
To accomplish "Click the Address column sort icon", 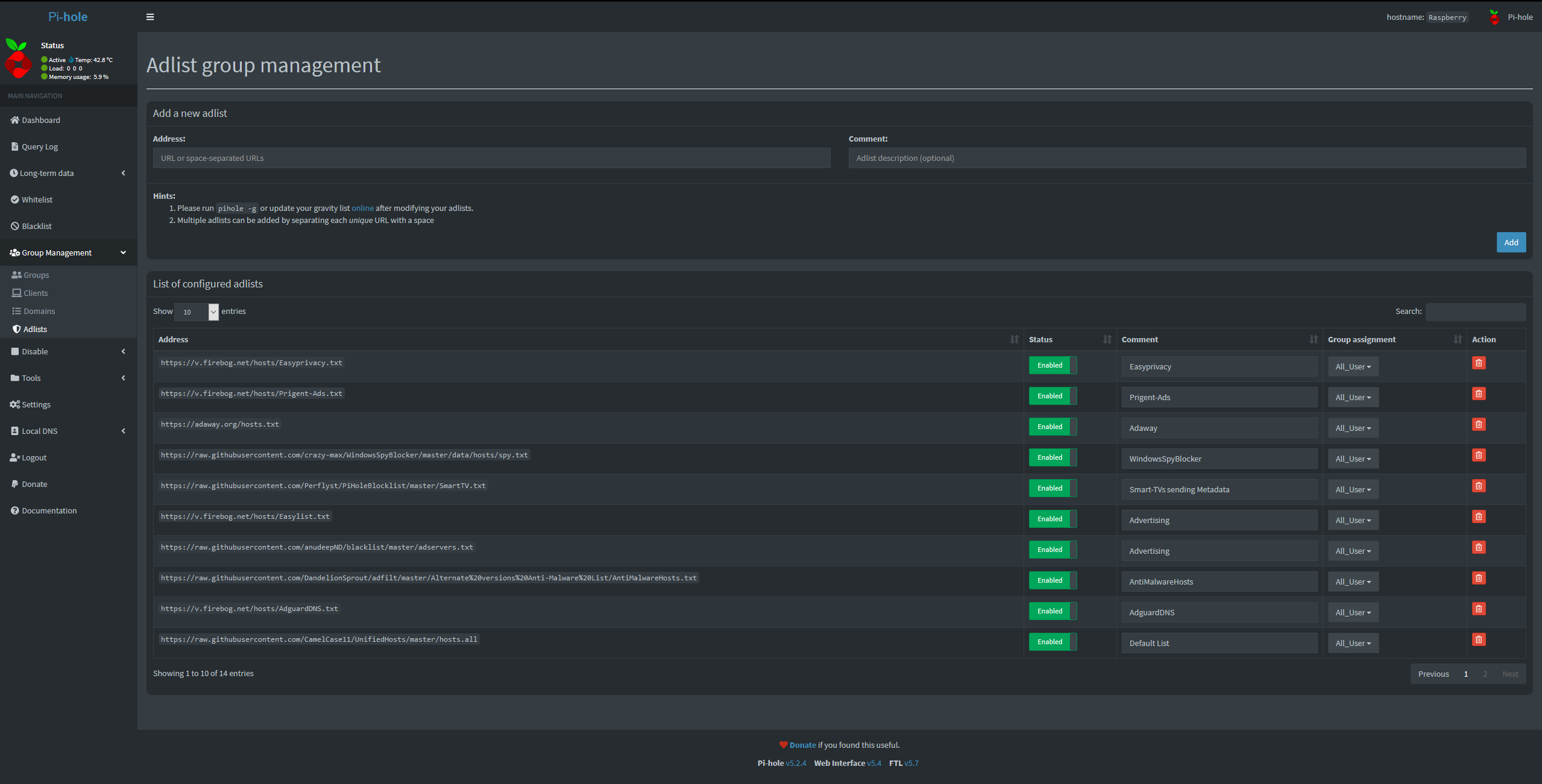I will (x=1014, y=339).
